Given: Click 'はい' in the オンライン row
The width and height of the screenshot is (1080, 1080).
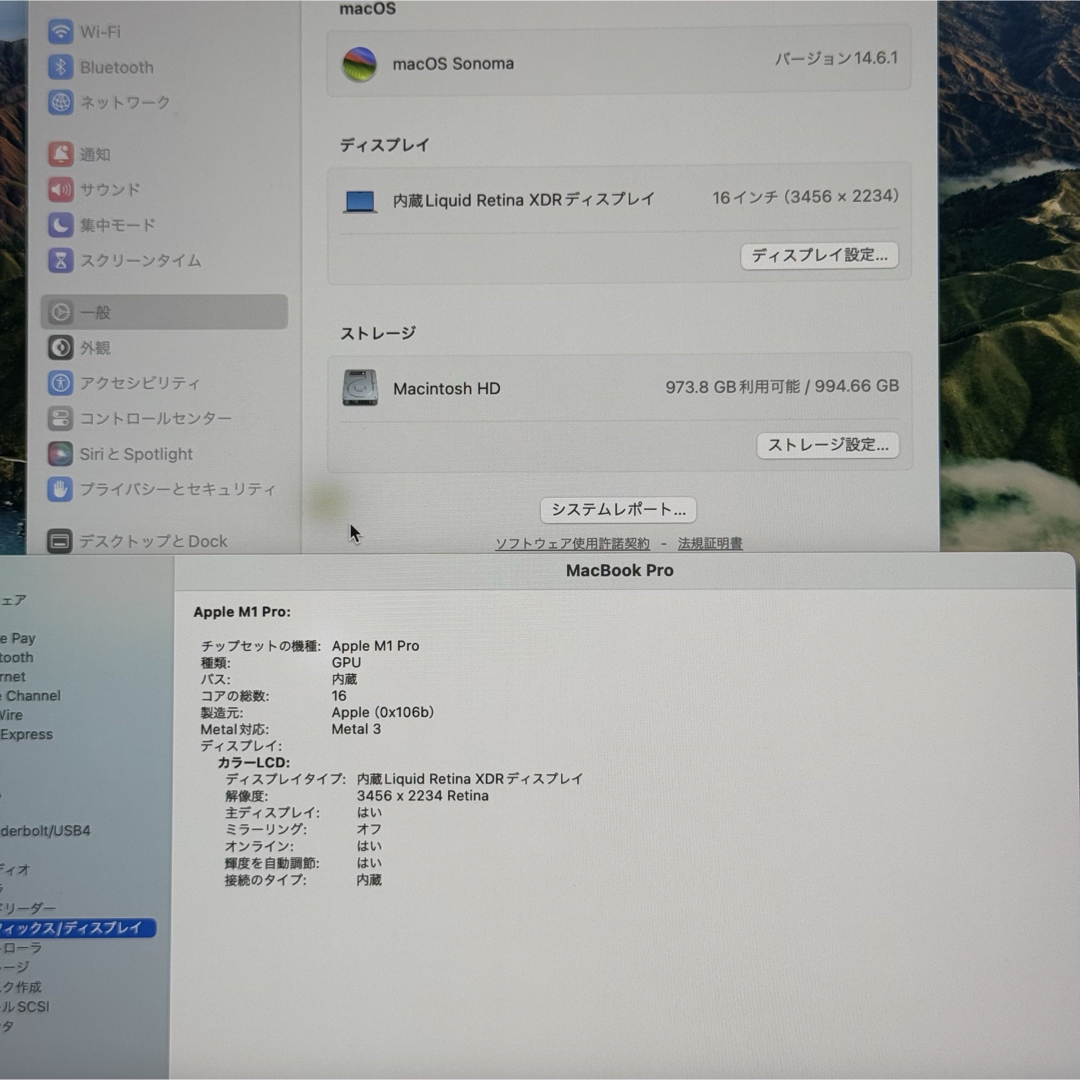Looking at the screenshot, I should tap(369, 846).
